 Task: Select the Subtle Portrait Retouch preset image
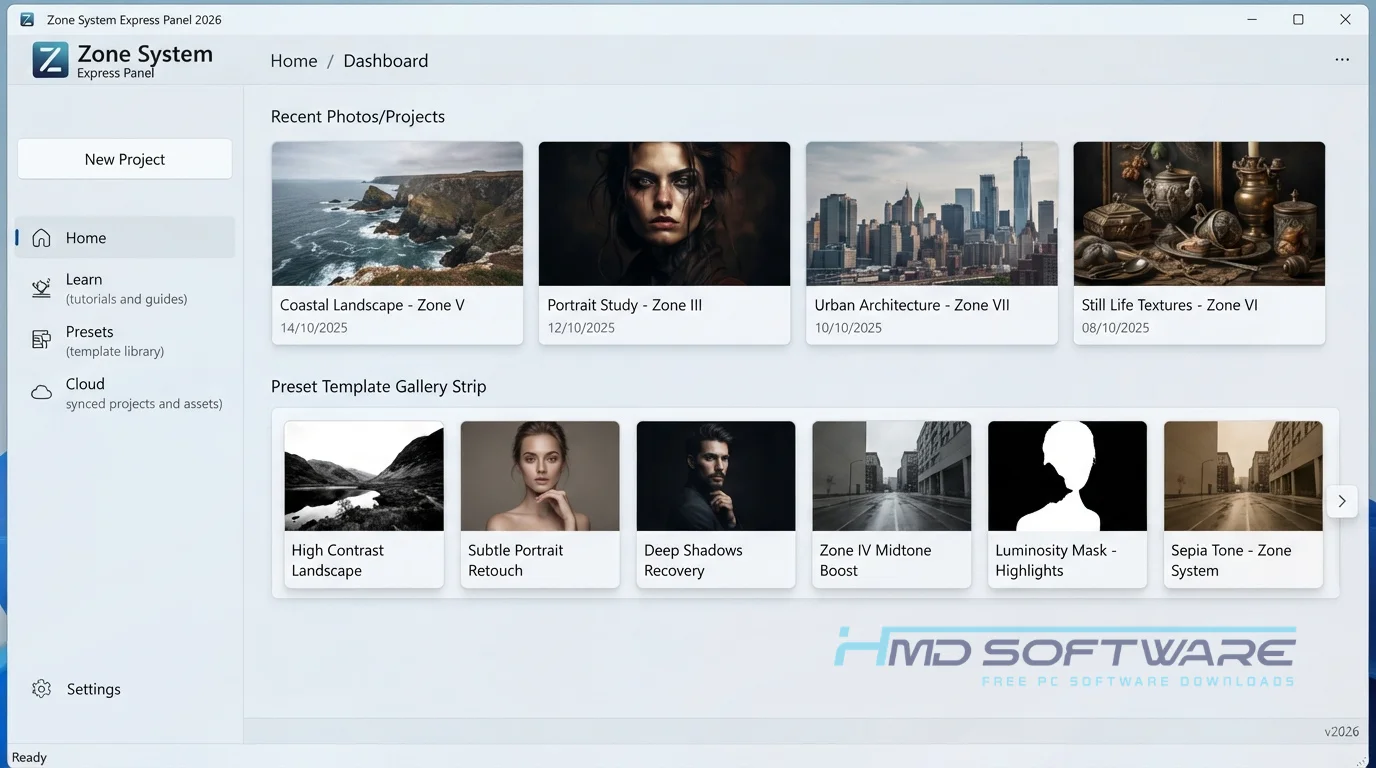click(540, 476)
